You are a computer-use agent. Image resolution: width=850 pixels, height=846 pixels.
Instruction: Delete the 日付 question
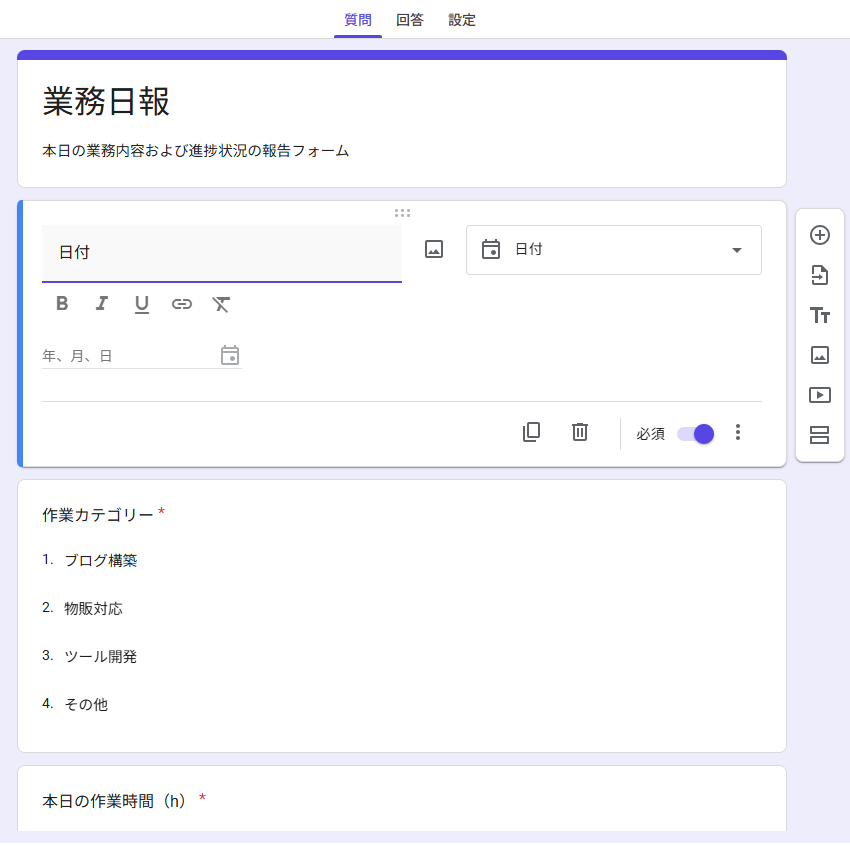579,432
